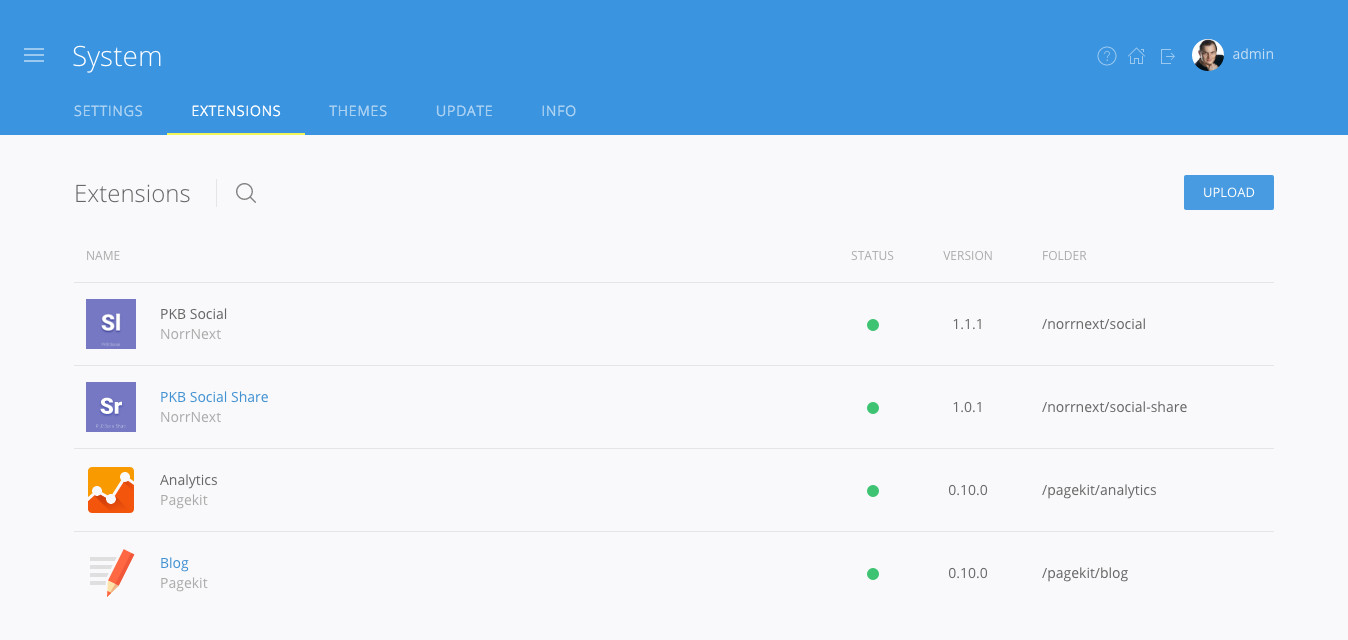Click the /norrnext/social folder path
Image resolution: width=1348 pixels, height=640 pixels.
click(1094, 324)
